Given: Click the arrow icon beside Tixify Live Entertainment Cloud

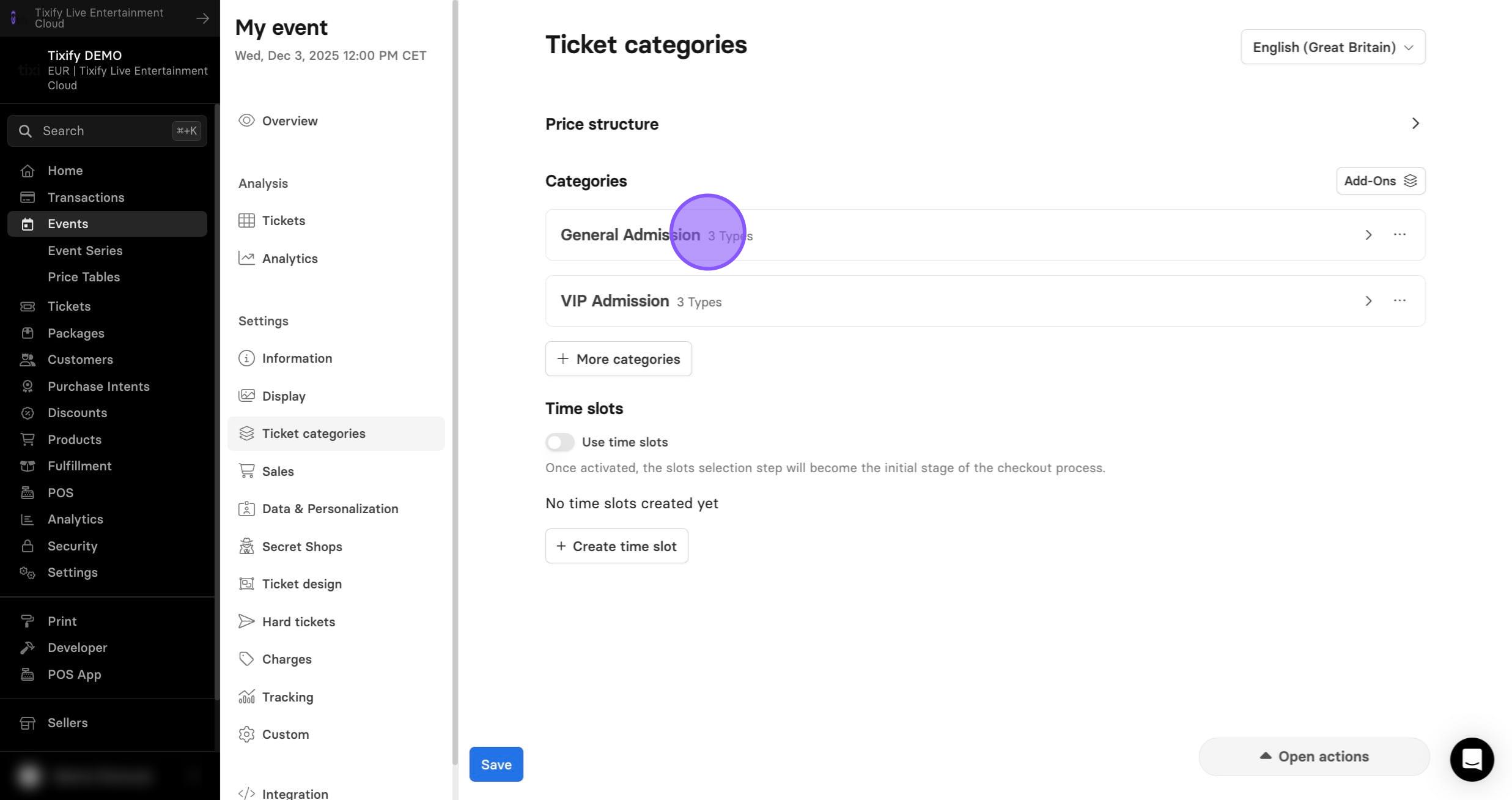Looking at the screenshot, I should (202, 18).
